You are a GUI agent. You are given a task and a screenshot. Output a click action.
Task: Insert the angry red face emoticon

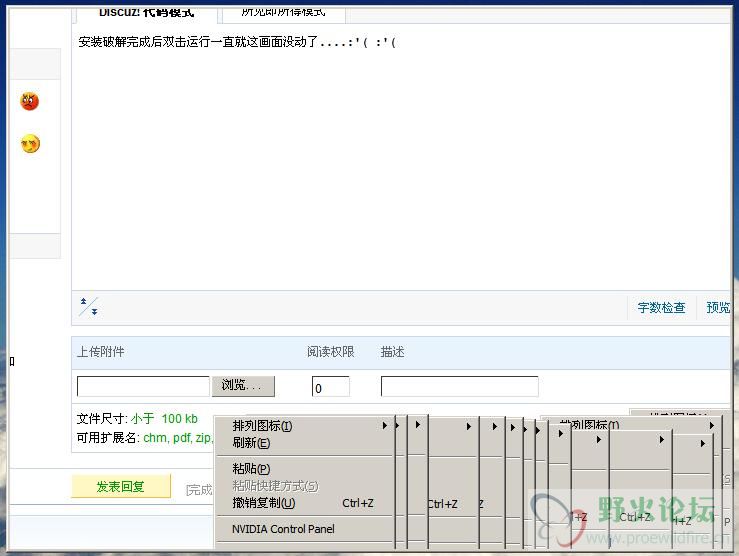click(29, 101)
